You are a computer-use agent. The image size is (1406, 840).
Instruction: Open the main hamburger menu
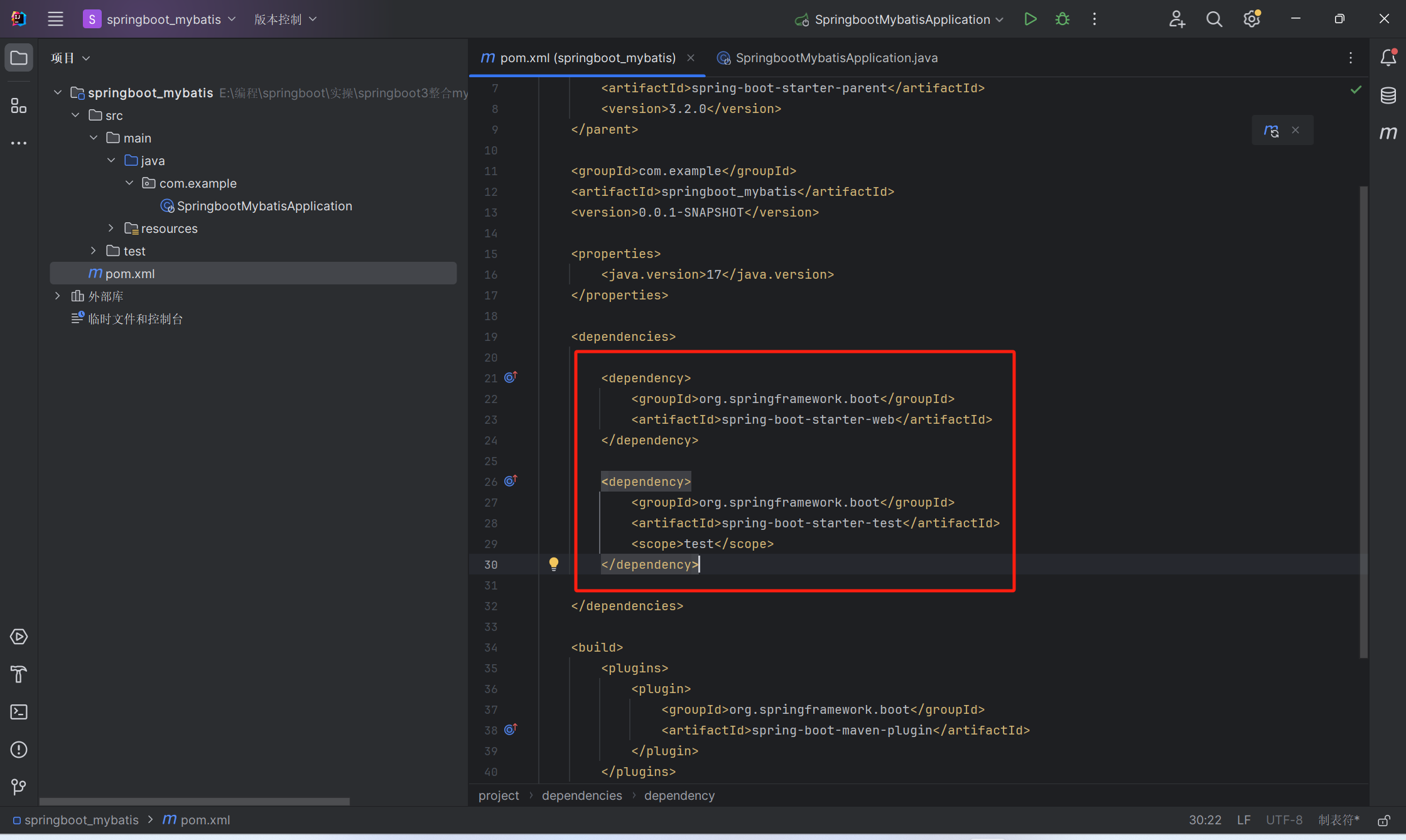(x=55, y=19)
